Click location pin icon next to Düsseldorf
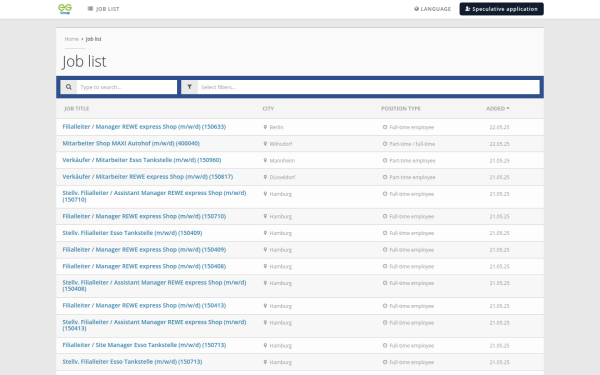This screenshot has height=375, width=600. point(265,177)
